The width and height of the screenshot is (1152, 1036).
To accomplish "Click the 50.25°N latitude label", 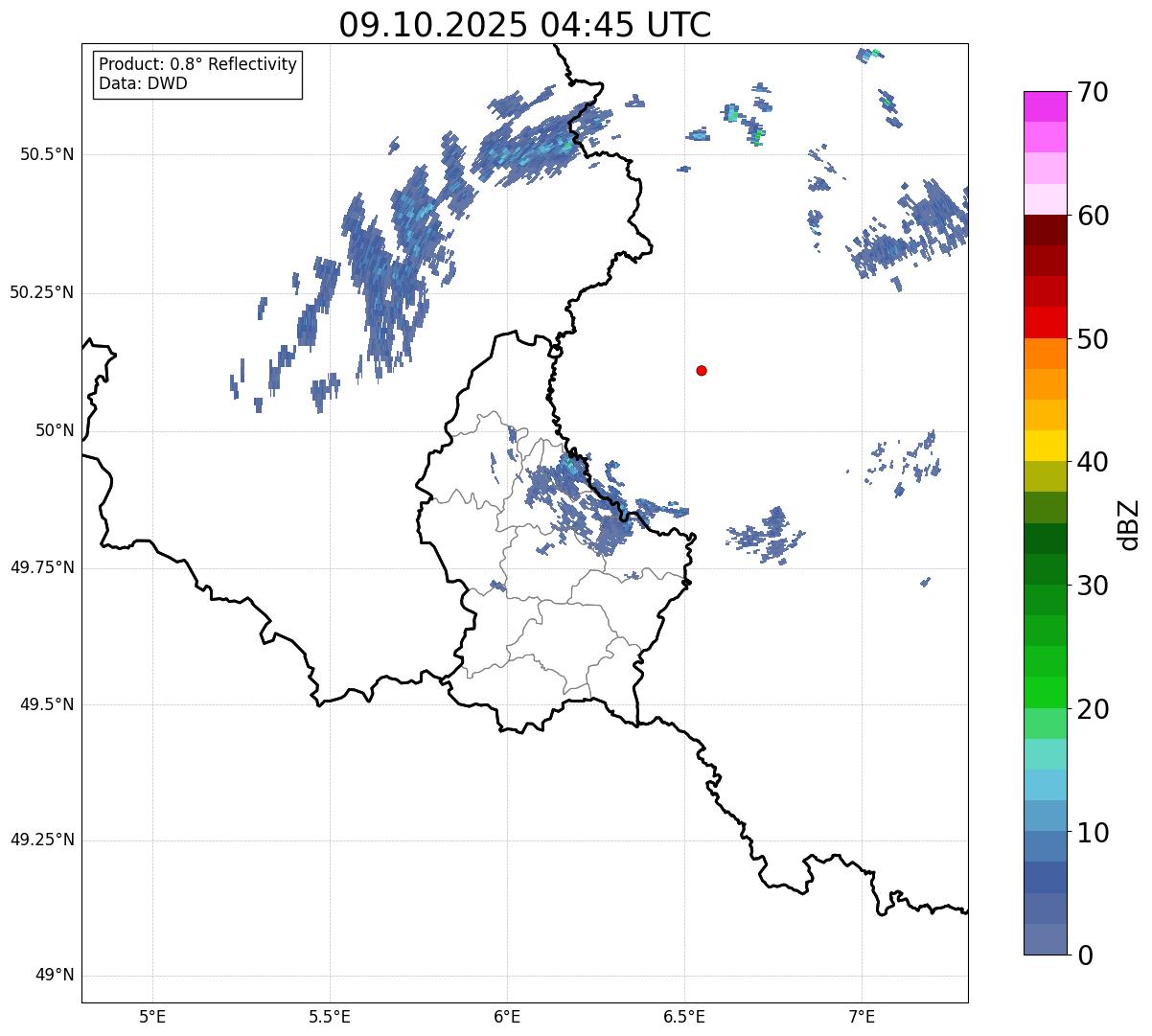I will tap(42, 292).
